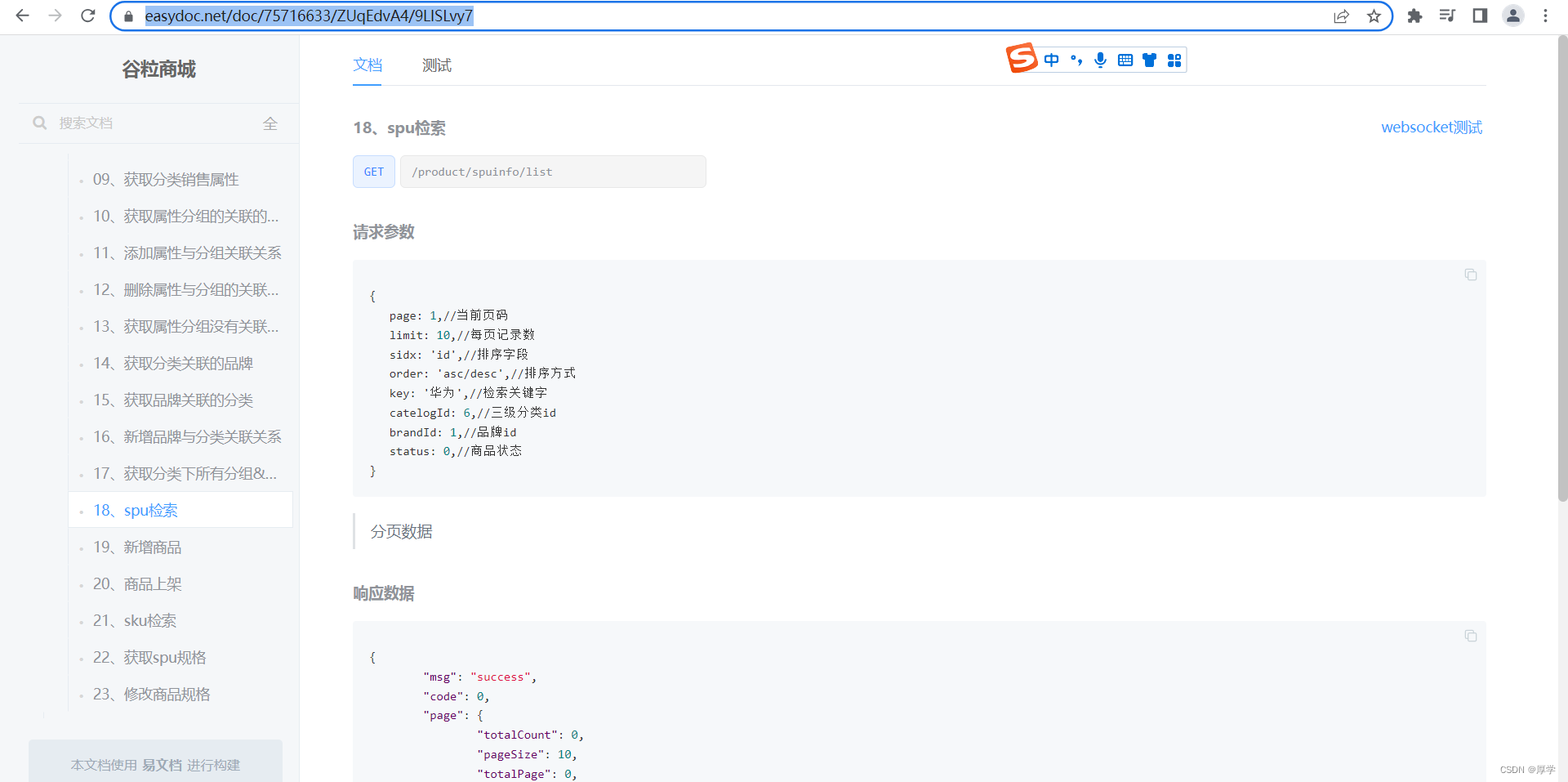Open Sogou skin shirt icon

point(1150,60)
